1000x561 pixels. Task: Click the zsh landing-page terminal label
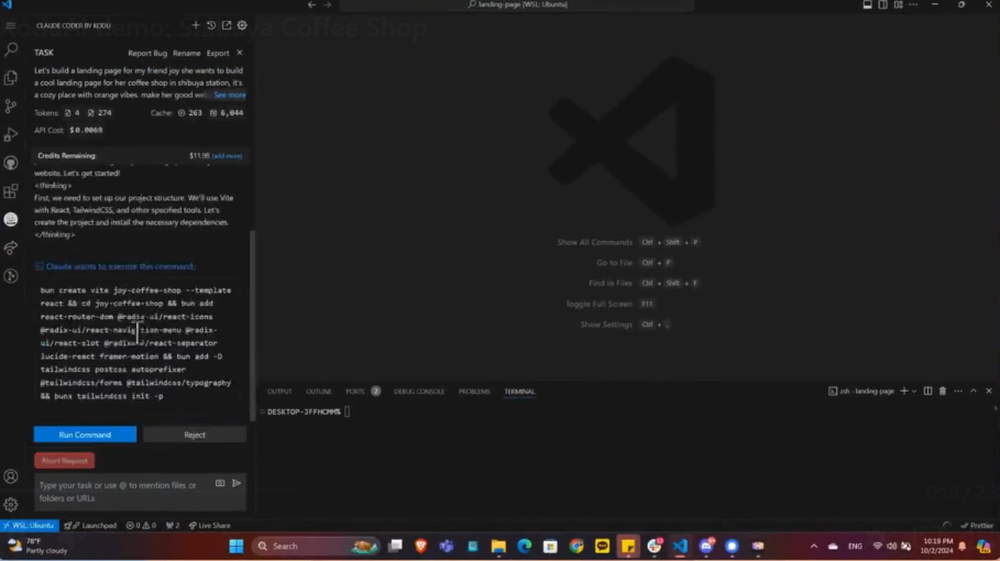point(862,391)
